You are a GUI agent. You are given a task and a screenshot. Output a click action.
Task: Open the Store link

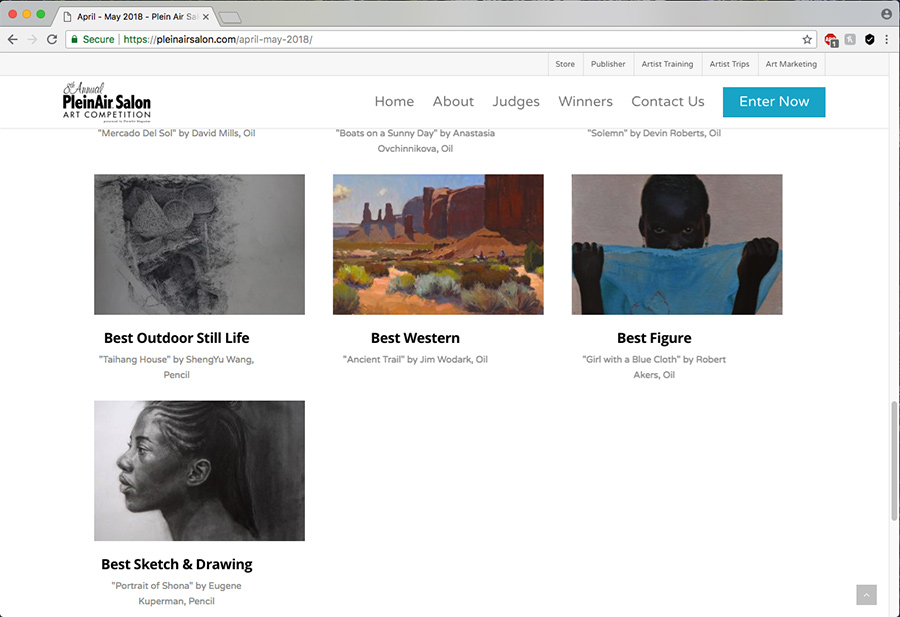565,64
